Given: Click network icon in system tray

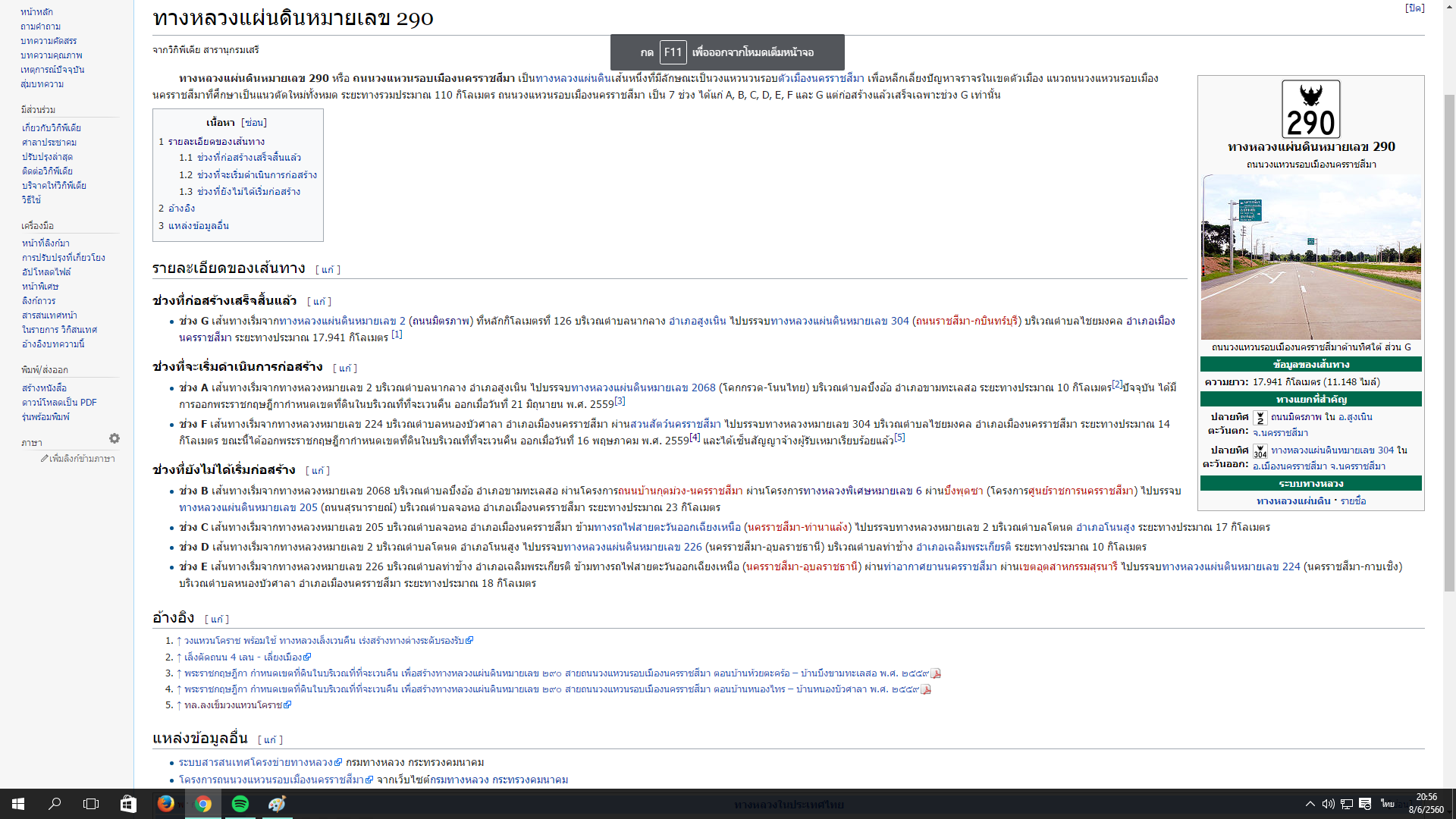Looking at the screenshot, I should [x=1347, y=804].
